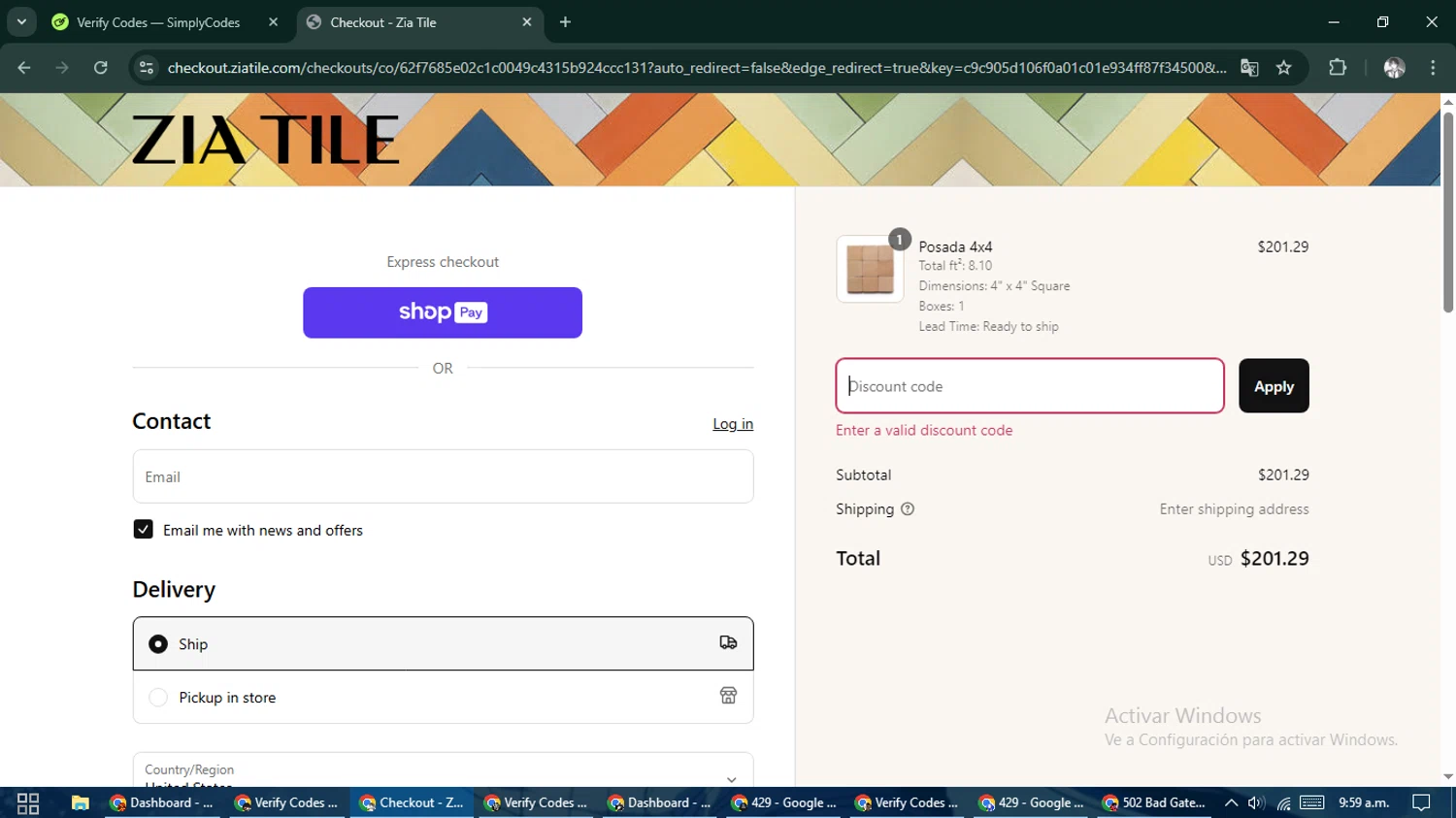This screenshot has width=1456, height=818.
Task: Click the scrollbar up arrow
Action: pyautogui.click(x=1448, y=100)
